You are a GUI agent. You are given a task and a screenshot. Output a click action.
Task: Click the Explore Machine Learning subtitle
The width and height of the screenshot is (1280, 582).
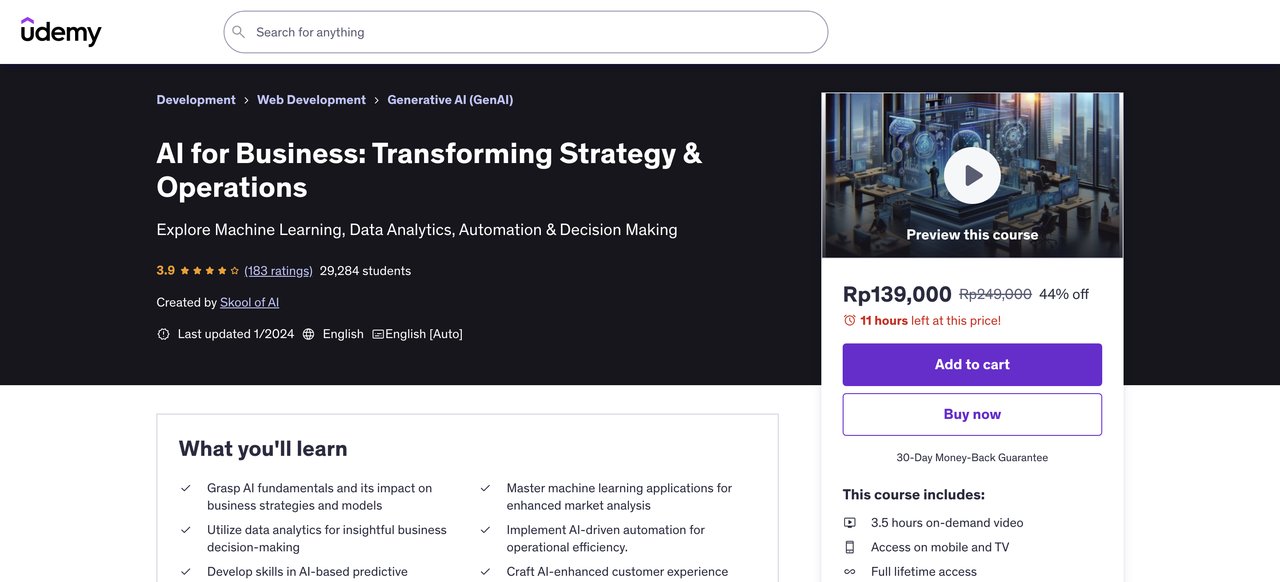click(417, 230)
